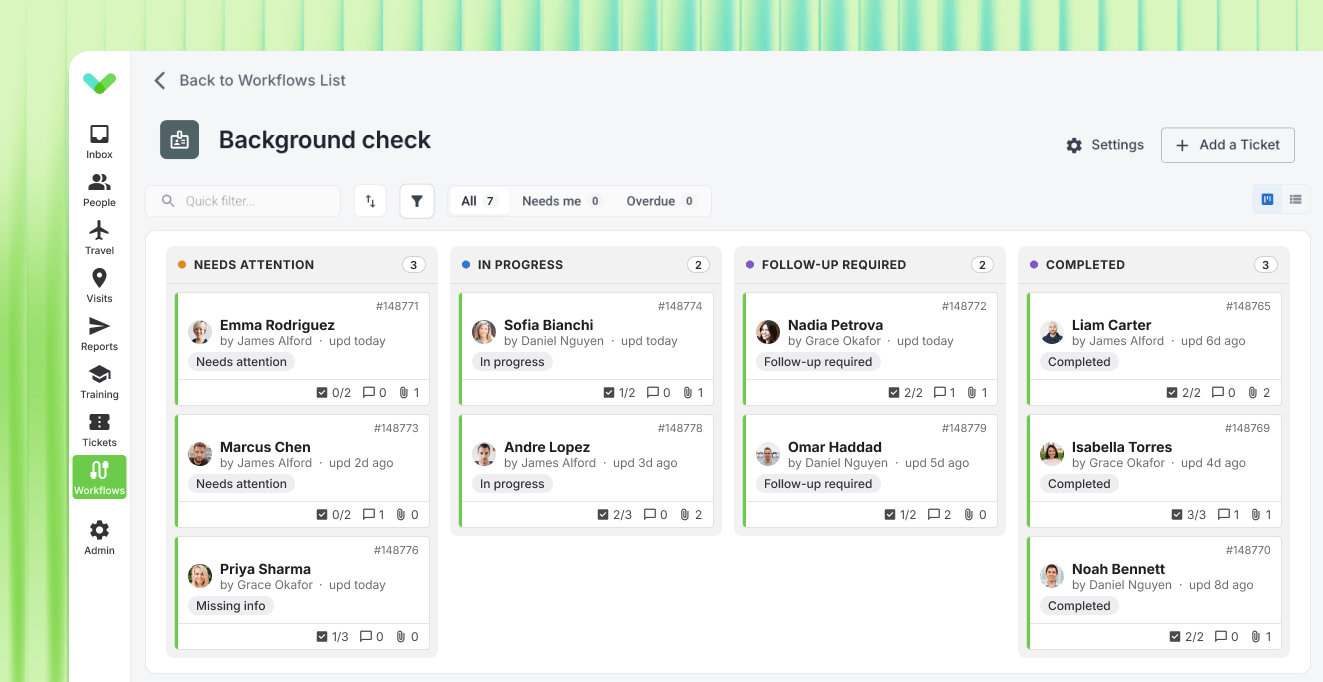Screen dimensions: 1323x682
Task: Click Add a Ticket button
Action: click(1227, 145)
